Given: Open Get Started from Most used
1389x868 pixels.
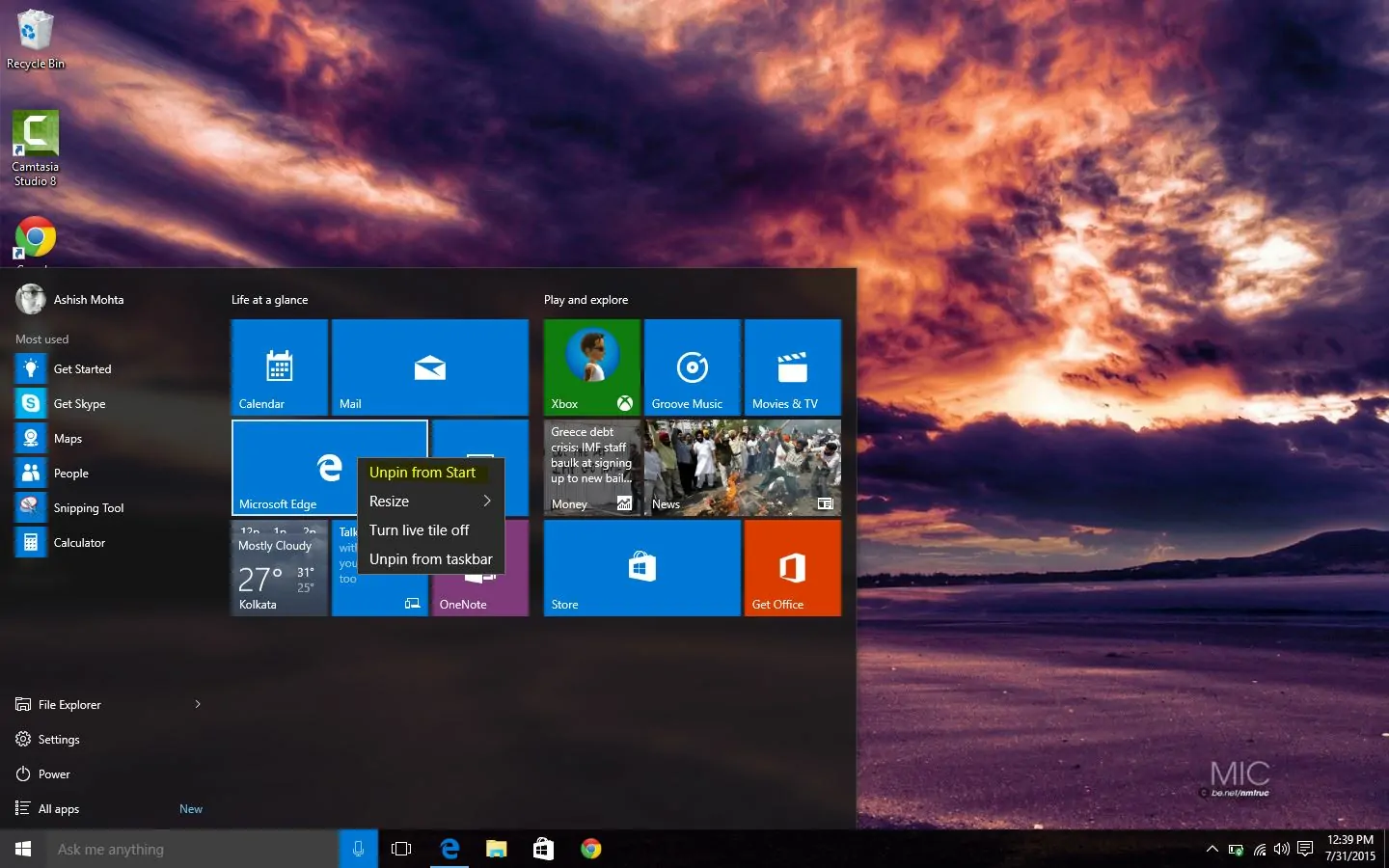Looking at the screenshot, I should (x=111, y=369).
